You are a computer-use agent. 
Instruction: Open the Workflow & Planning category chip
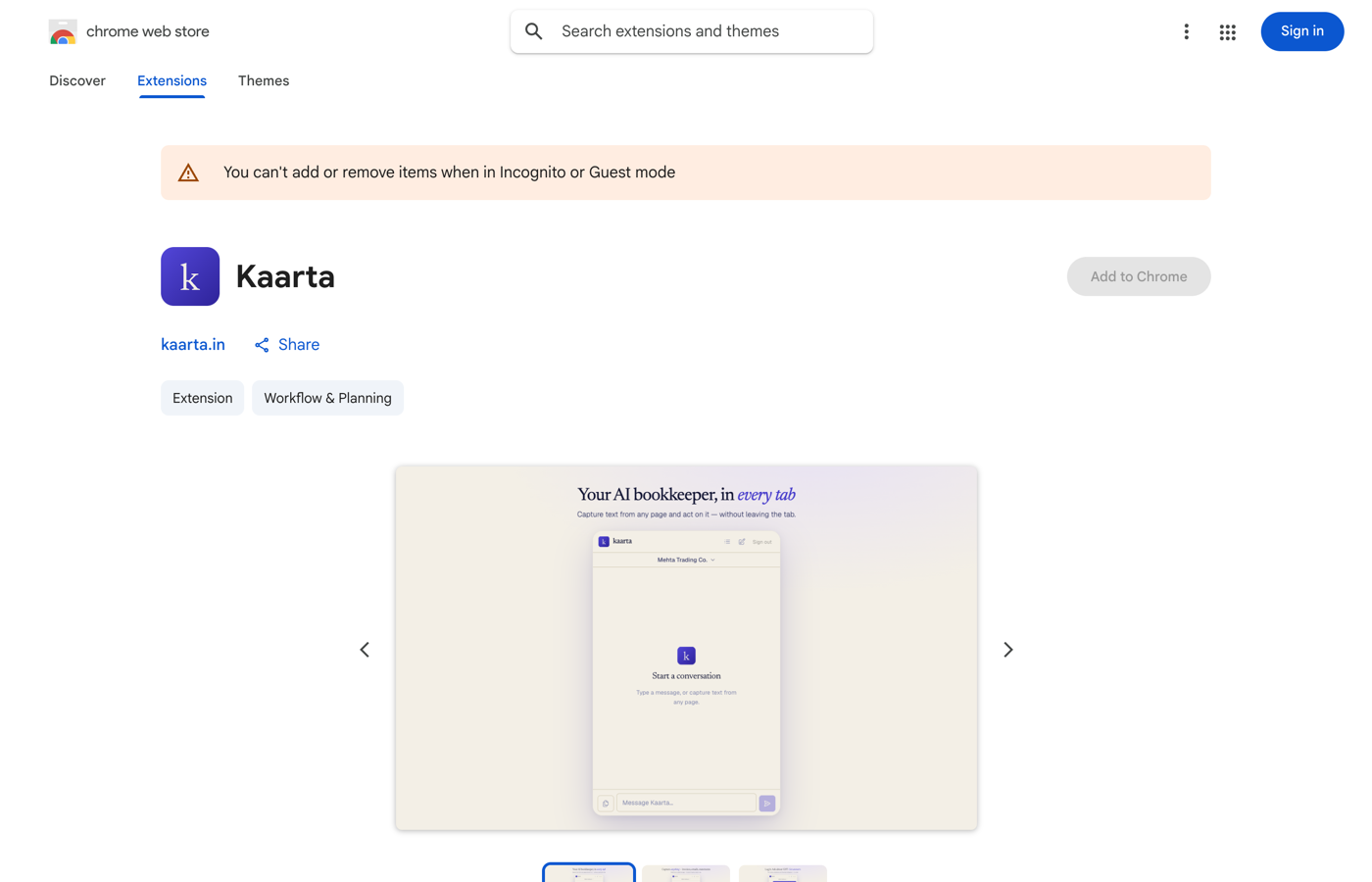point(327,398)
